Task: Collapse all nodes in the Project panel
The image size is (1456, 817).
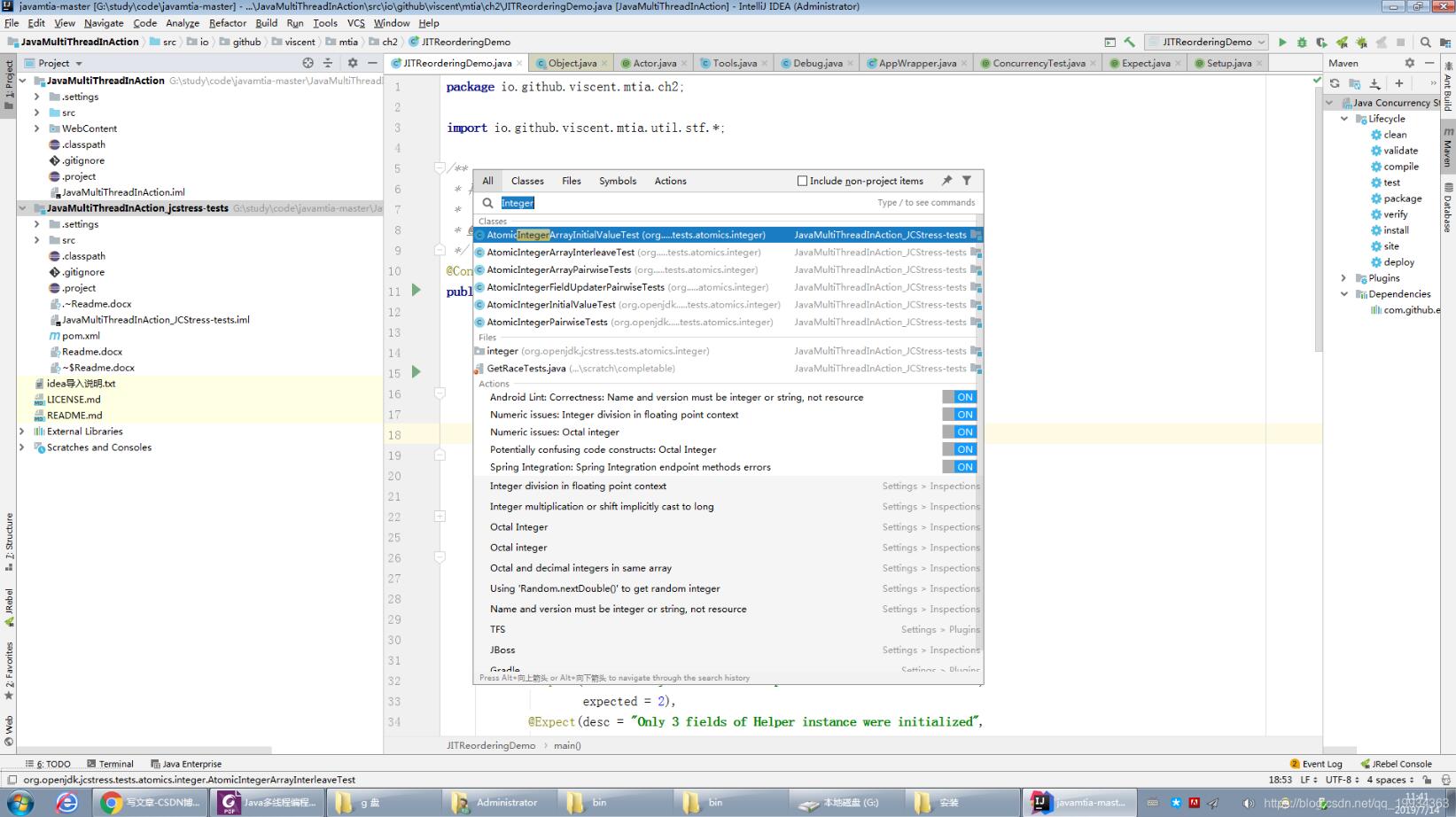Action: click(328, 63)
